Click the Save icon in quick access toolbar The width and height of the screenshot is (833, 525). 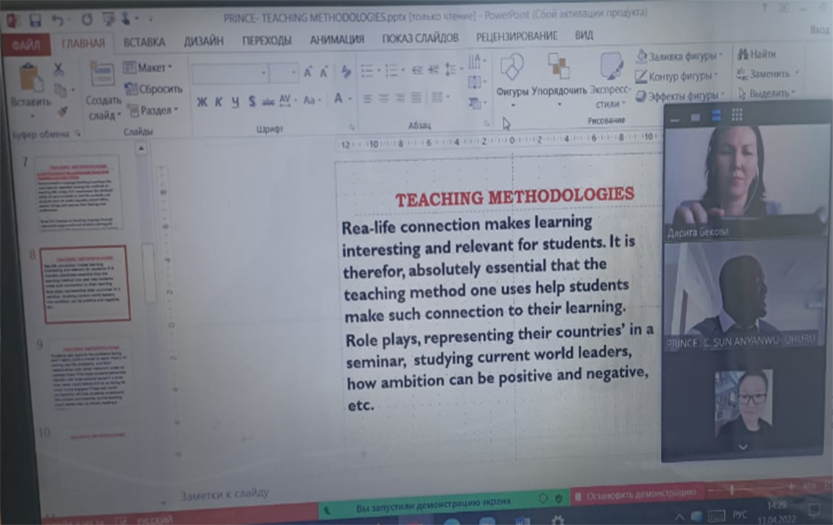[36, 20]
